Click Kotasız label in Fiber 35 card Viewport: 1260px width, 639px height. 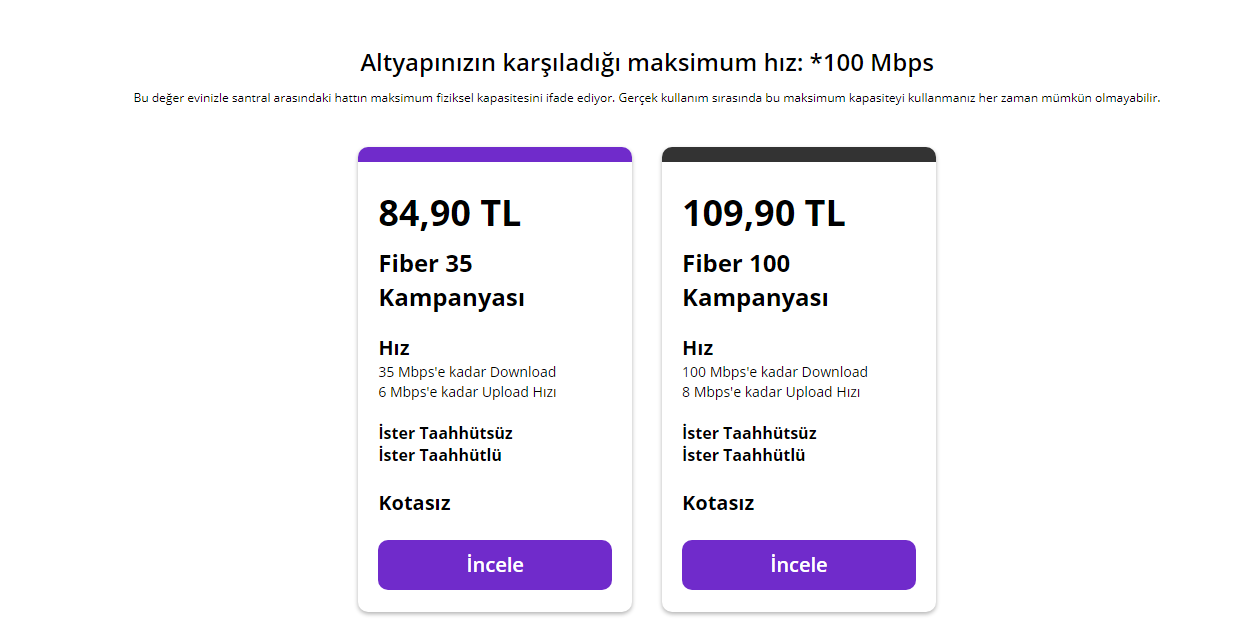(414, 503)
